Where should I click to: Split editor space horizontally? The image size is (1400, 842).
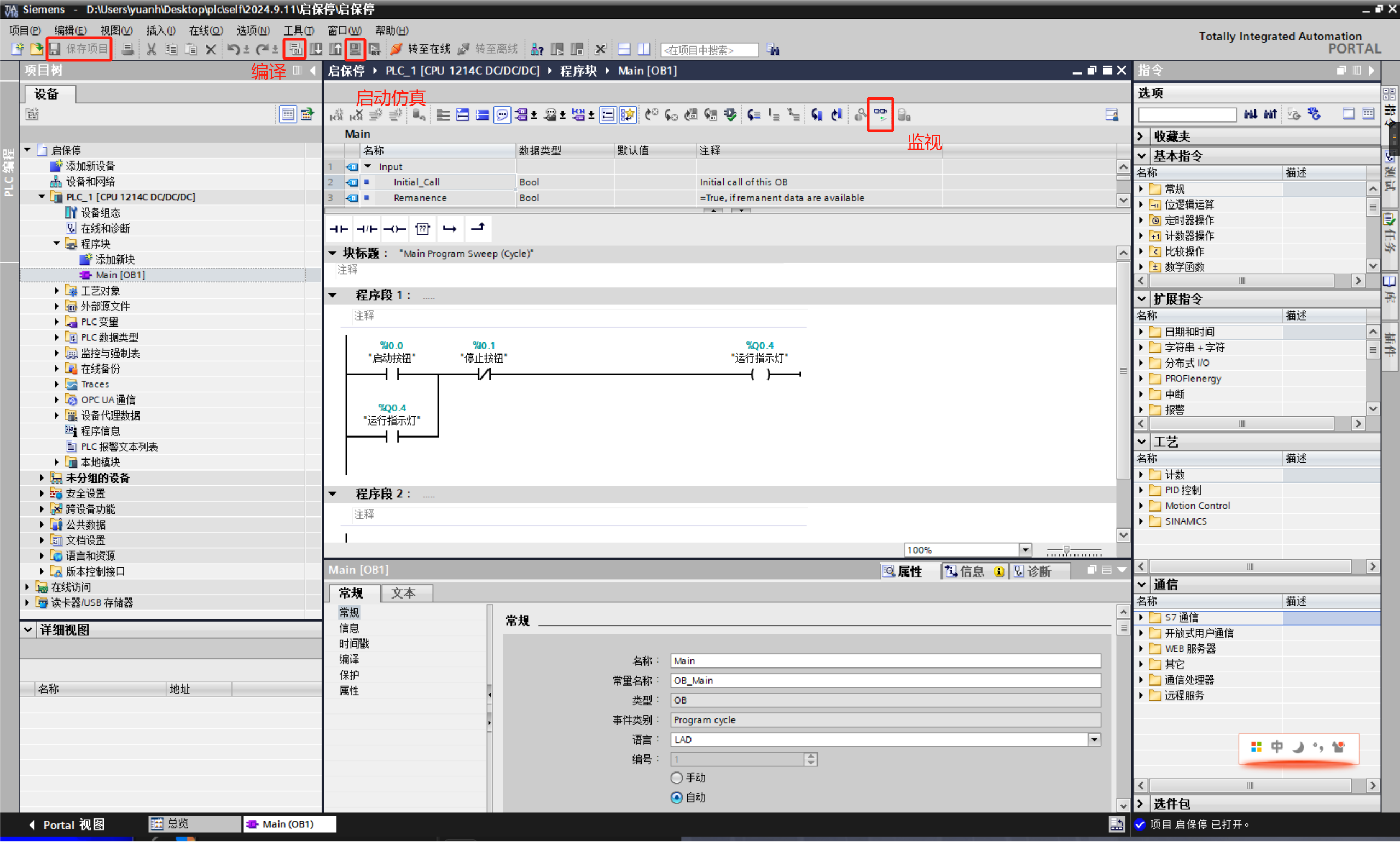pos(624,49)
